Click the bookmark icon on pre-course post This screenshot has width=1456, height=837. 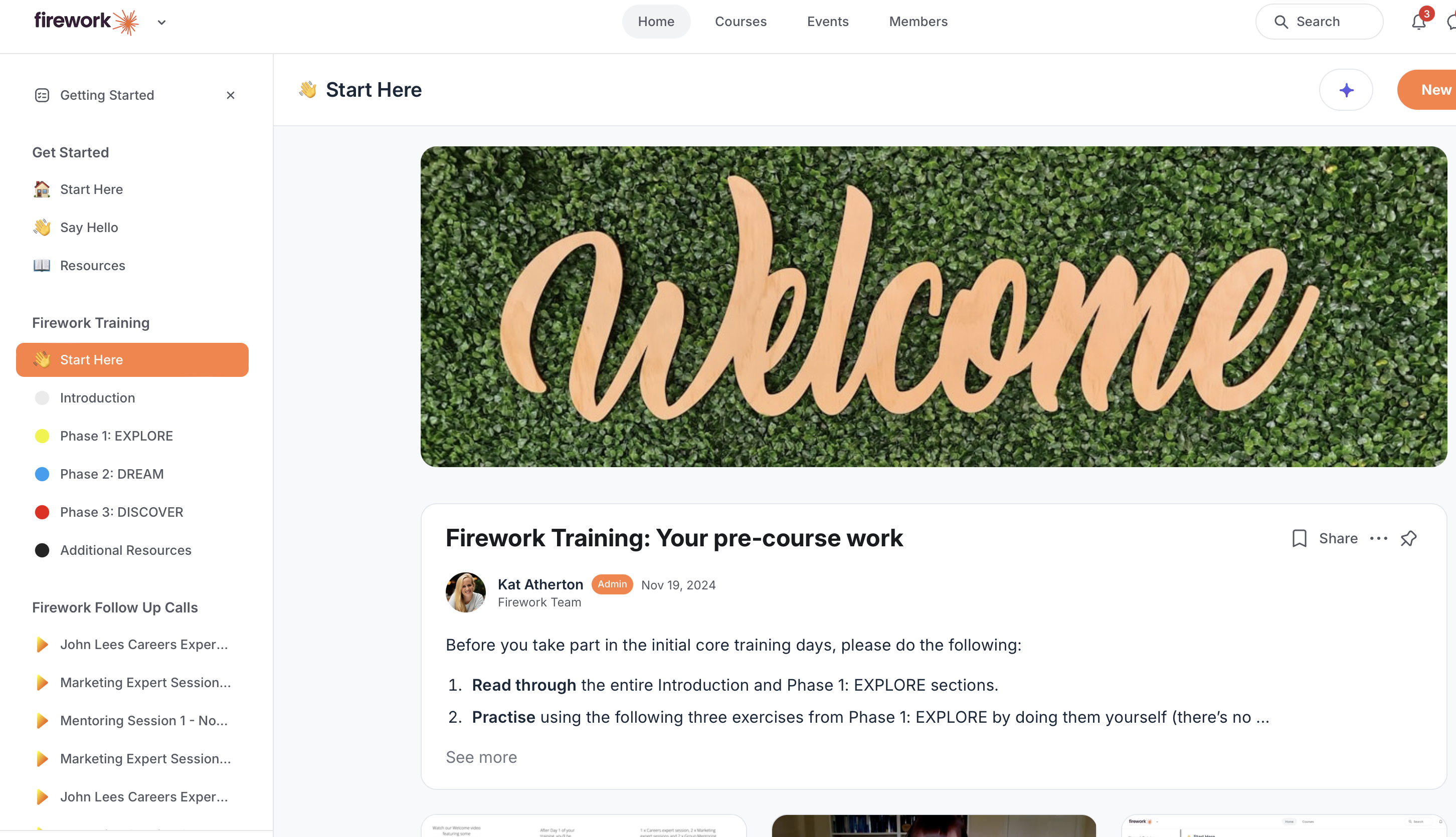coord(1299,539)
